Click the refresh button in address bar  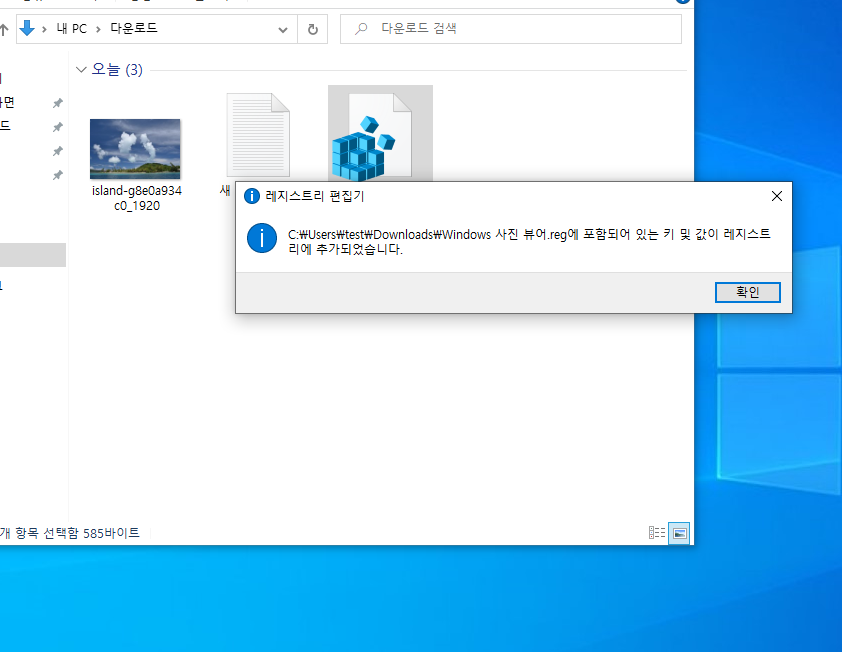(x=313, y=29)
